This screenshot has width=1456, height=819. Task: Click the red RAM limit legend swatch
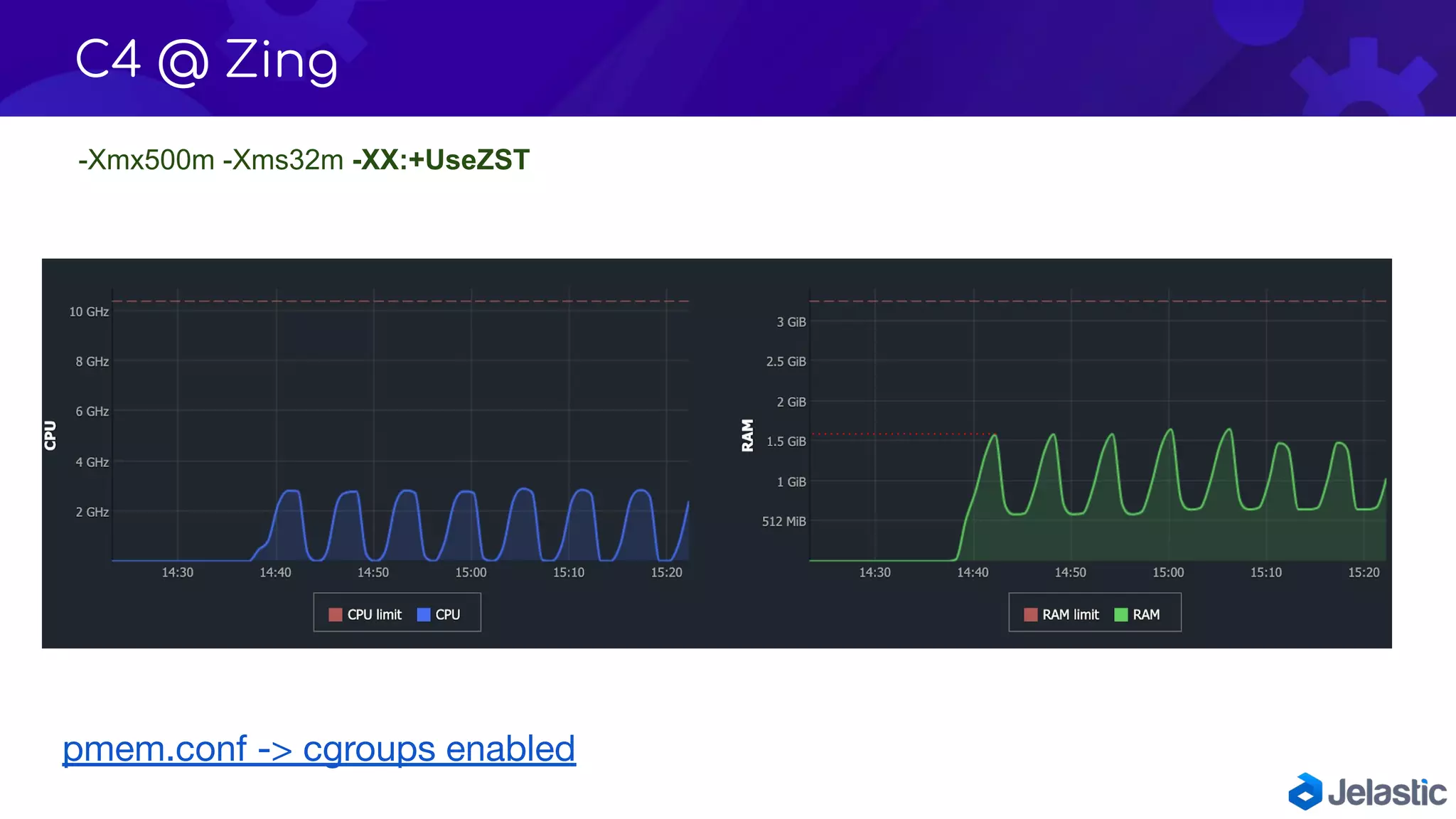(1031, 615)
